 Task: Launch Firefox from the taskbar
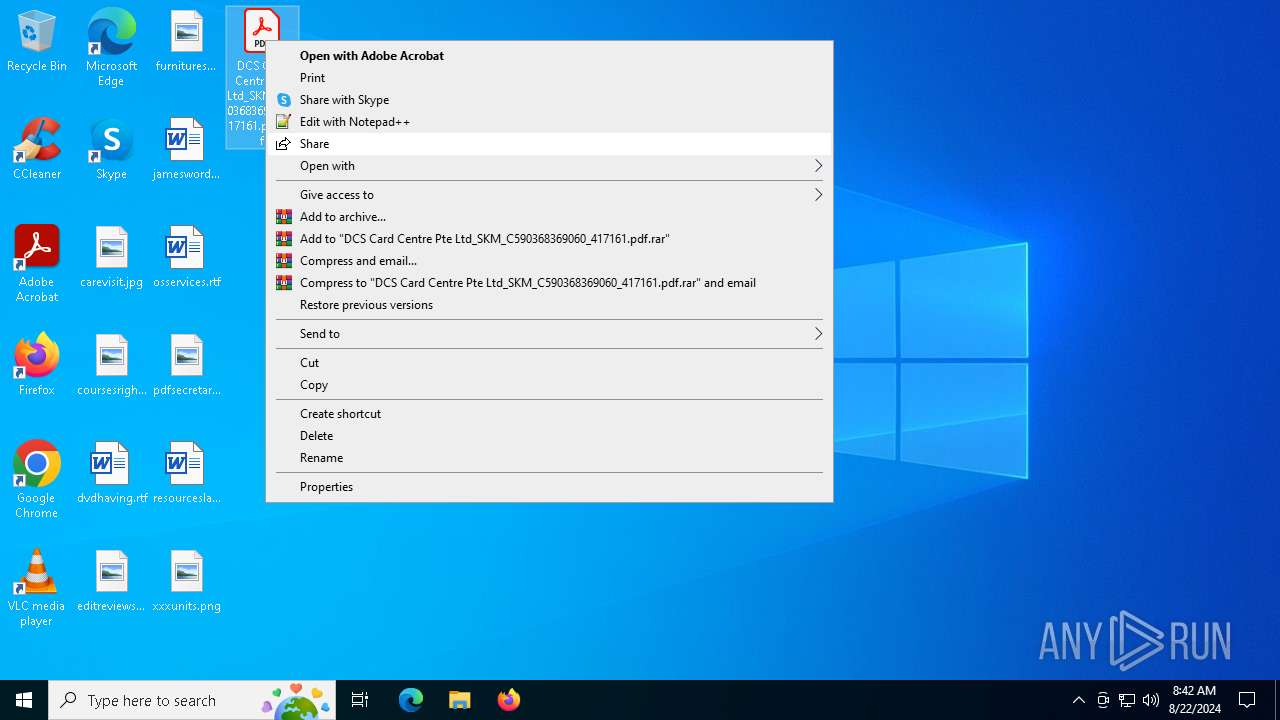[508, 700]
